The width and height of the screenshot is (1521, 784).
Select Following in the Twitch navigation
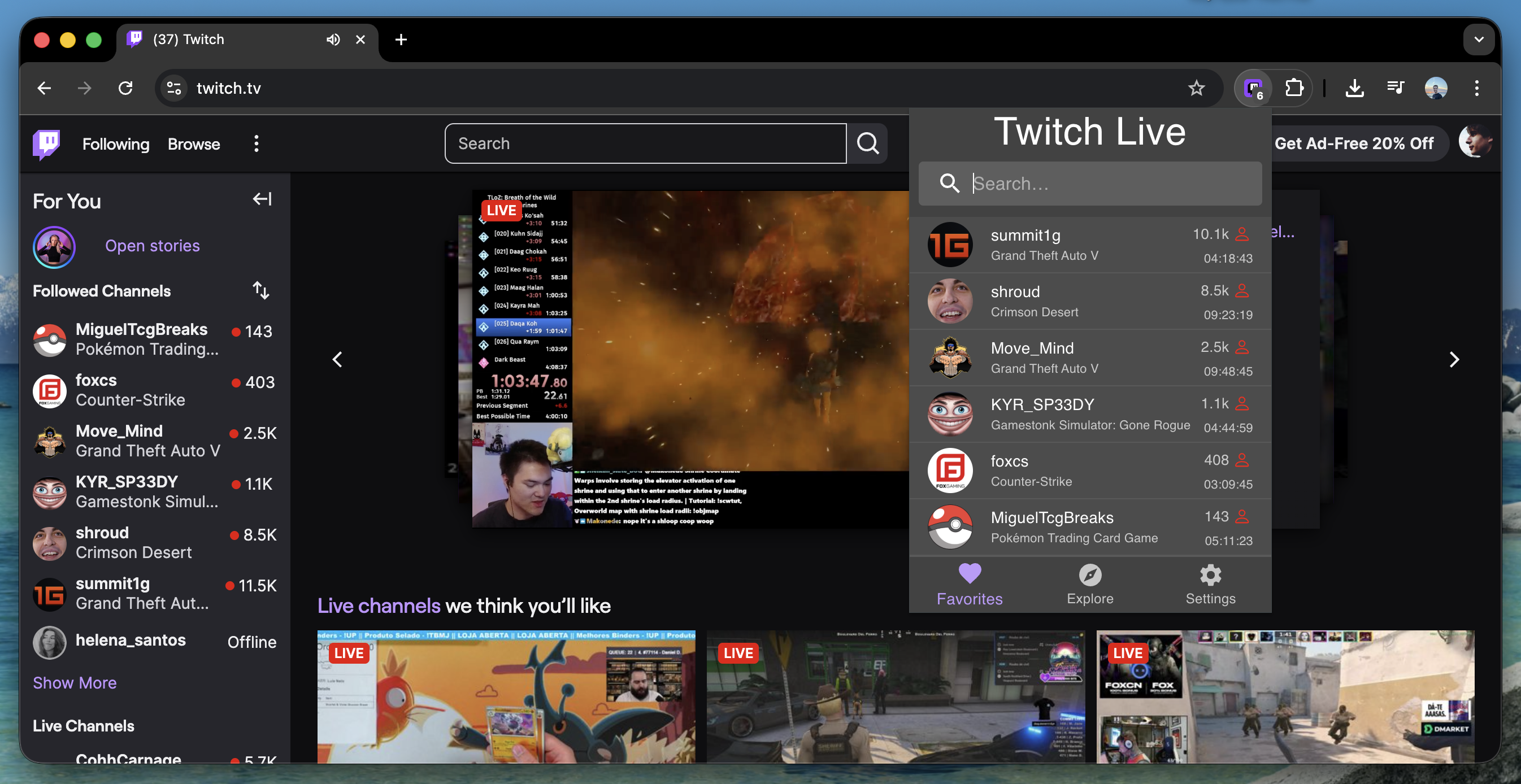pyautogui.click(x=116, y=143)
